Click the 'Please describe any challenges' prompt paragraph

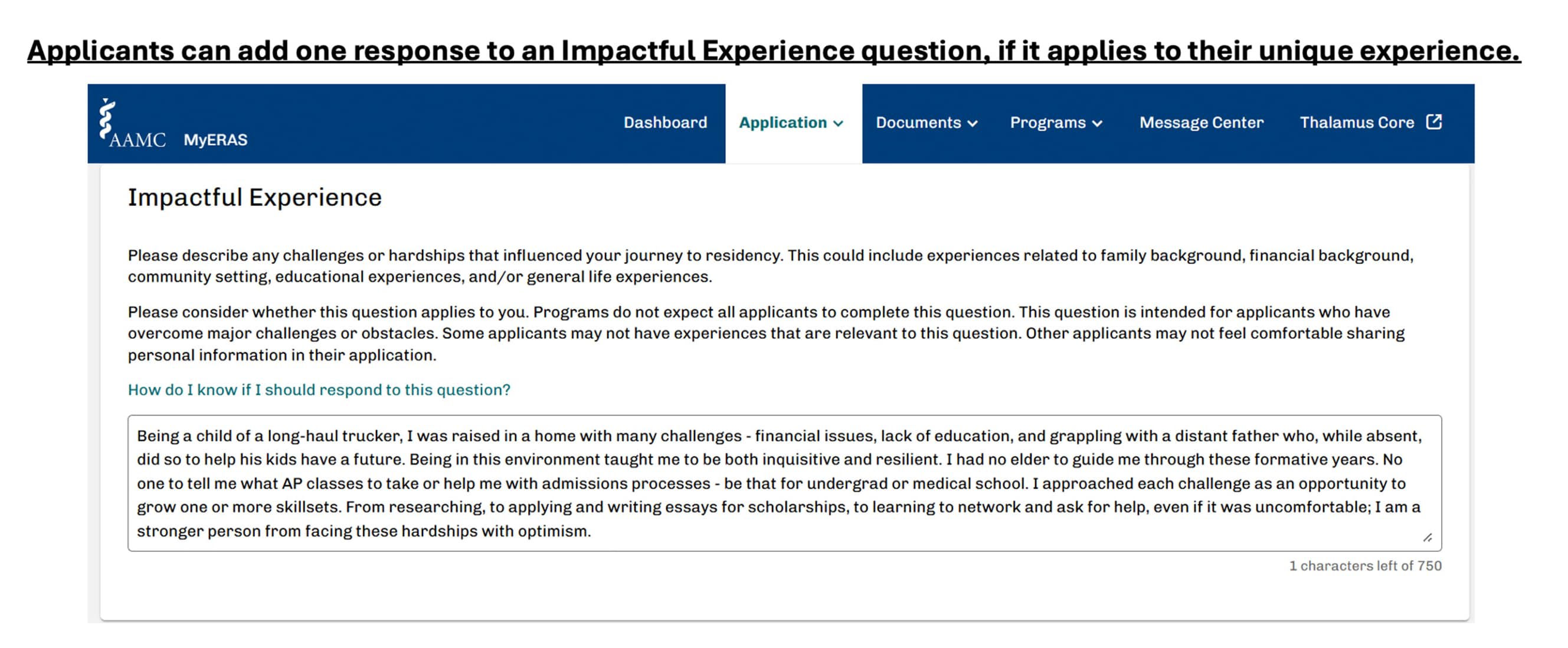771,266
